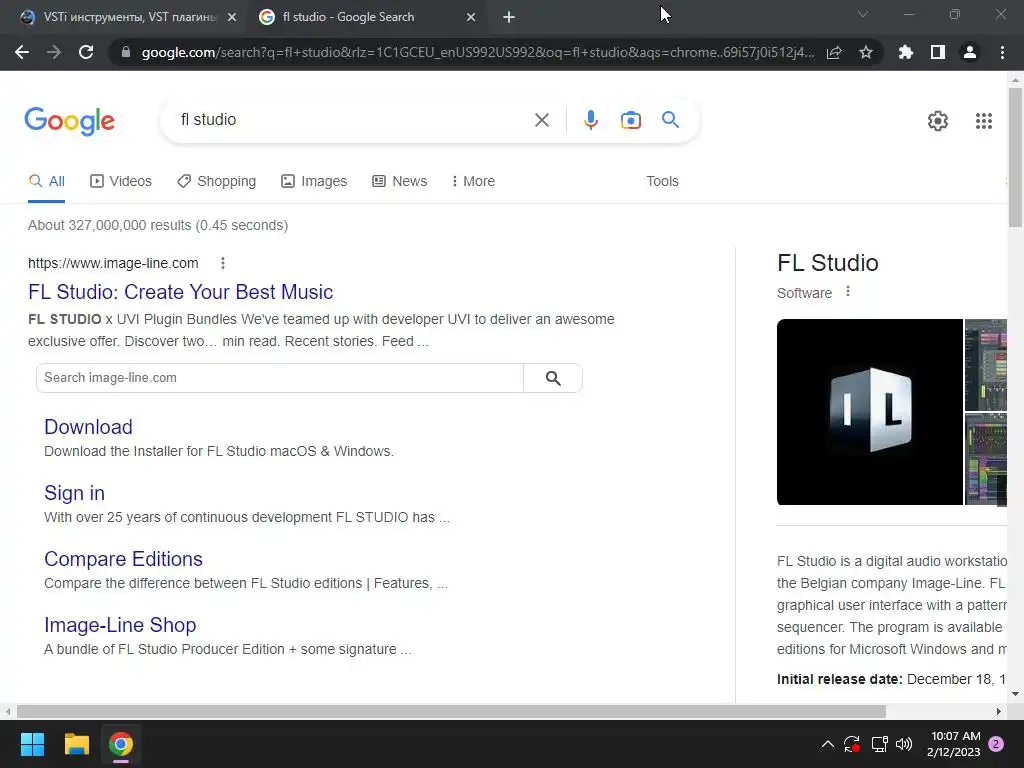
Task: Click the https://www.image-line.com URL
Action: pyautogui.click(x=113, y=263)
